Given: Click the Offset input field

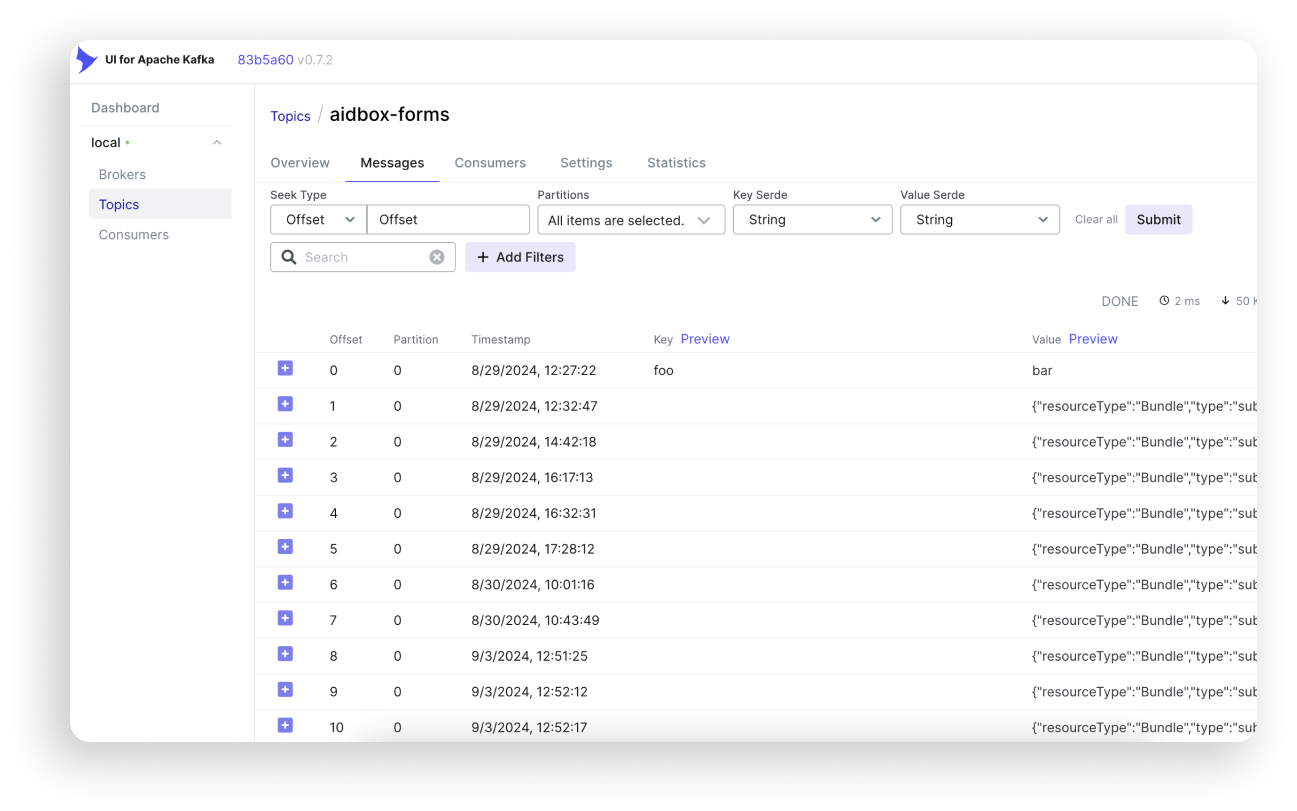Looking at the screenshot, I should click(x=448, y=220).
